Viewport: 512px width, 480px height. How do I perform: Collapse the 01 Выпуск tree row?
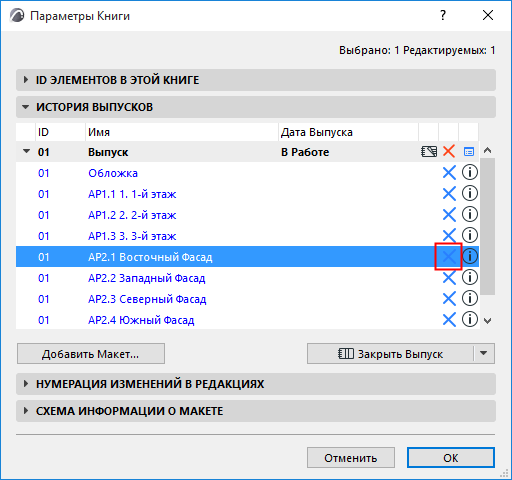click(26, 151)
